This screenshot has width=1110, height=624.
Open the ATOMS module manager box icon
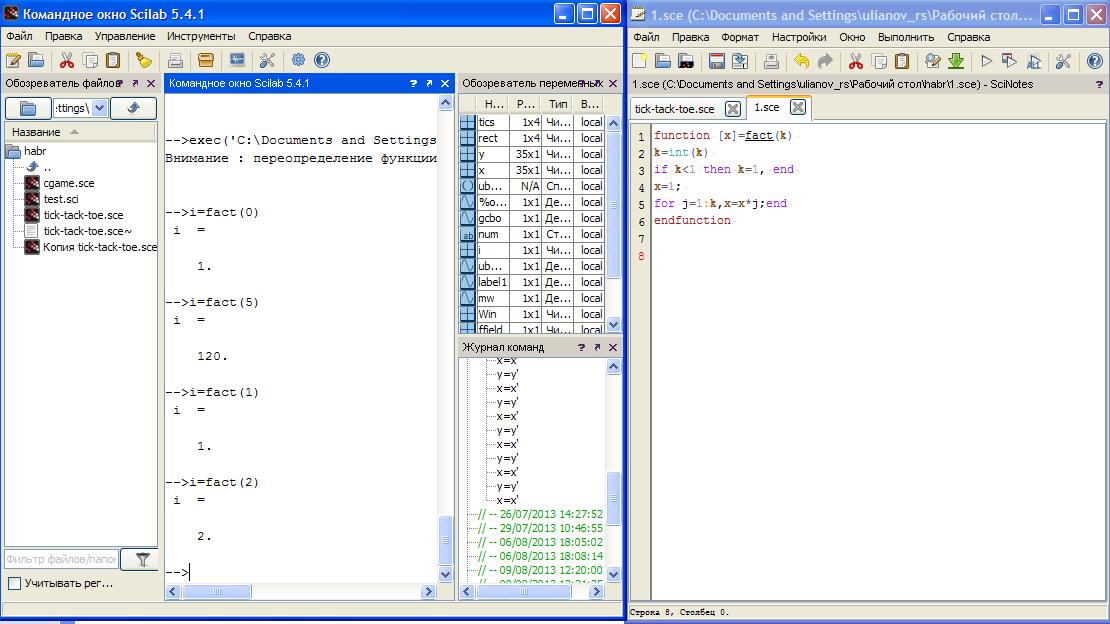[x=205, y=60]
